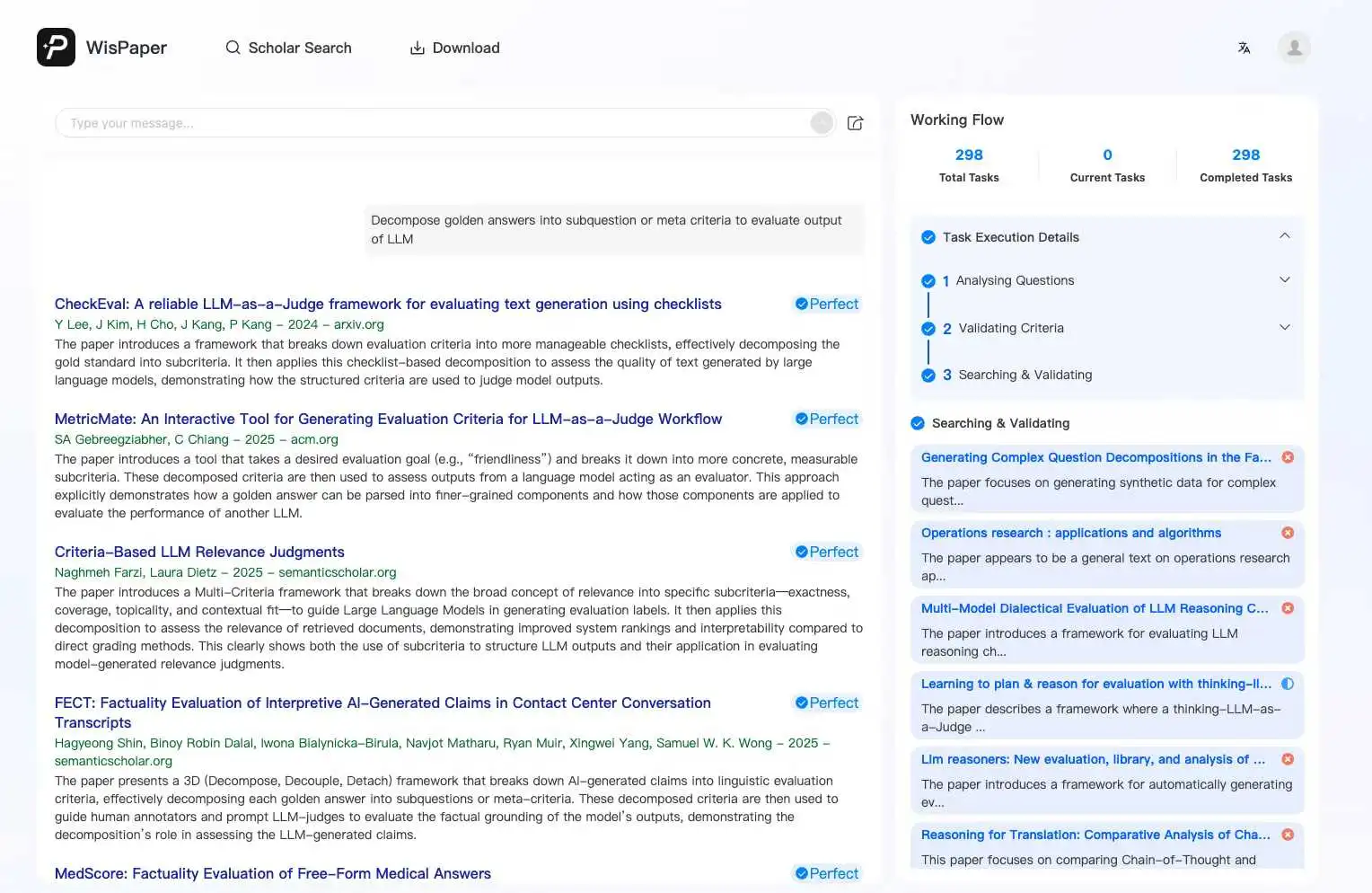Click the 298 Total Tasks counter
The width and height of the screenshot is (1372, 893).
pyautogui.click(x=969, y=165)
